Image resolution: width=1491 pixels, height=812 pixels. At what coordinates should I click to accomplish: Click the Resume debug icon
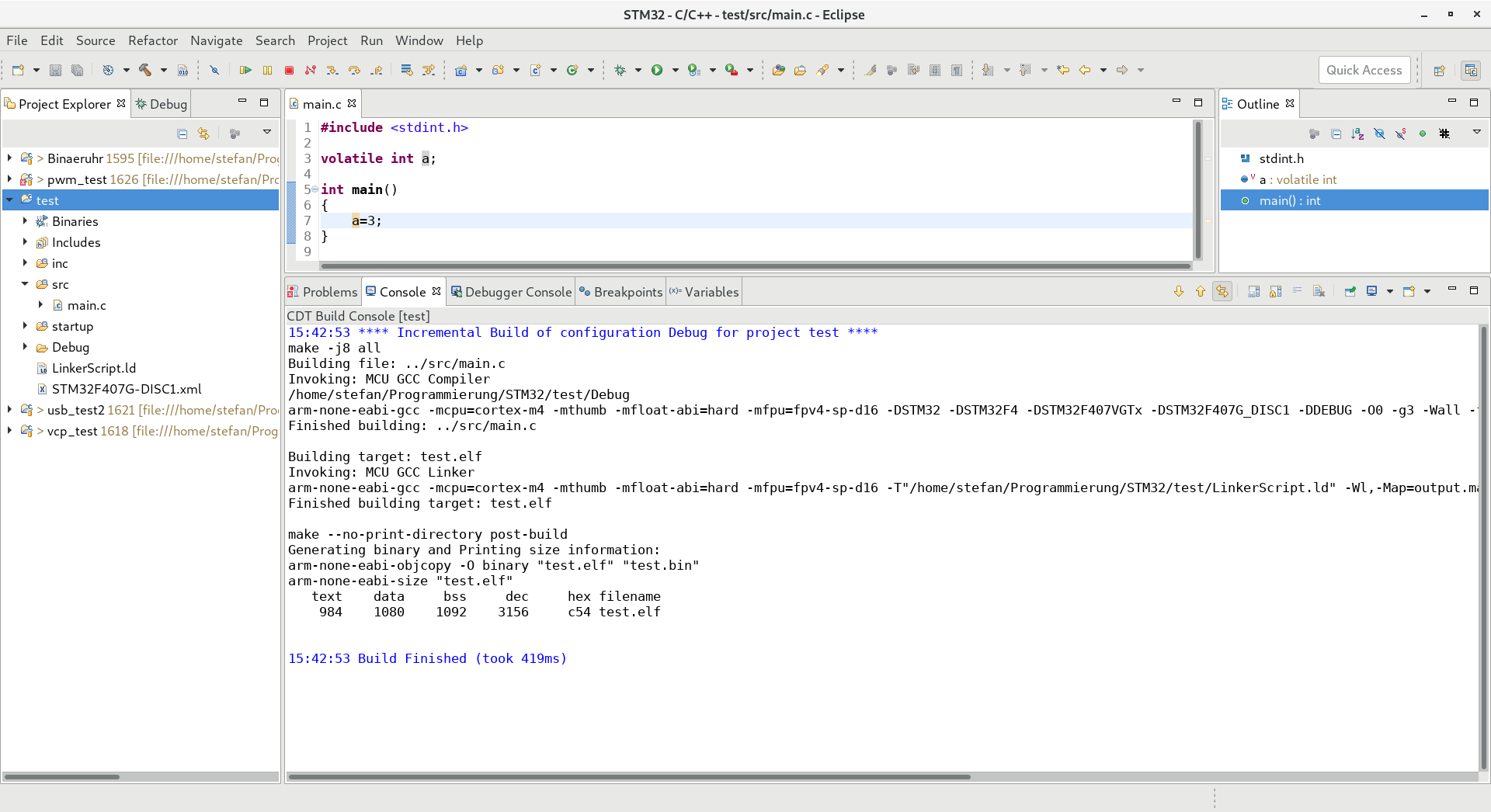pos(245,70)
